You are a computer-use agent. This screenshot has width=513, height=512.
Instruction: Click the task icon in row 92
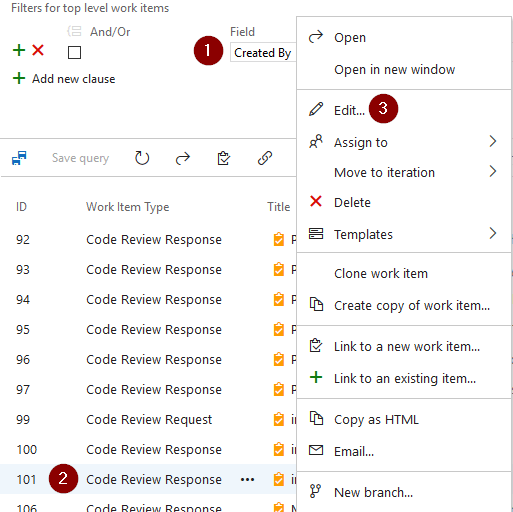[279, 239]
